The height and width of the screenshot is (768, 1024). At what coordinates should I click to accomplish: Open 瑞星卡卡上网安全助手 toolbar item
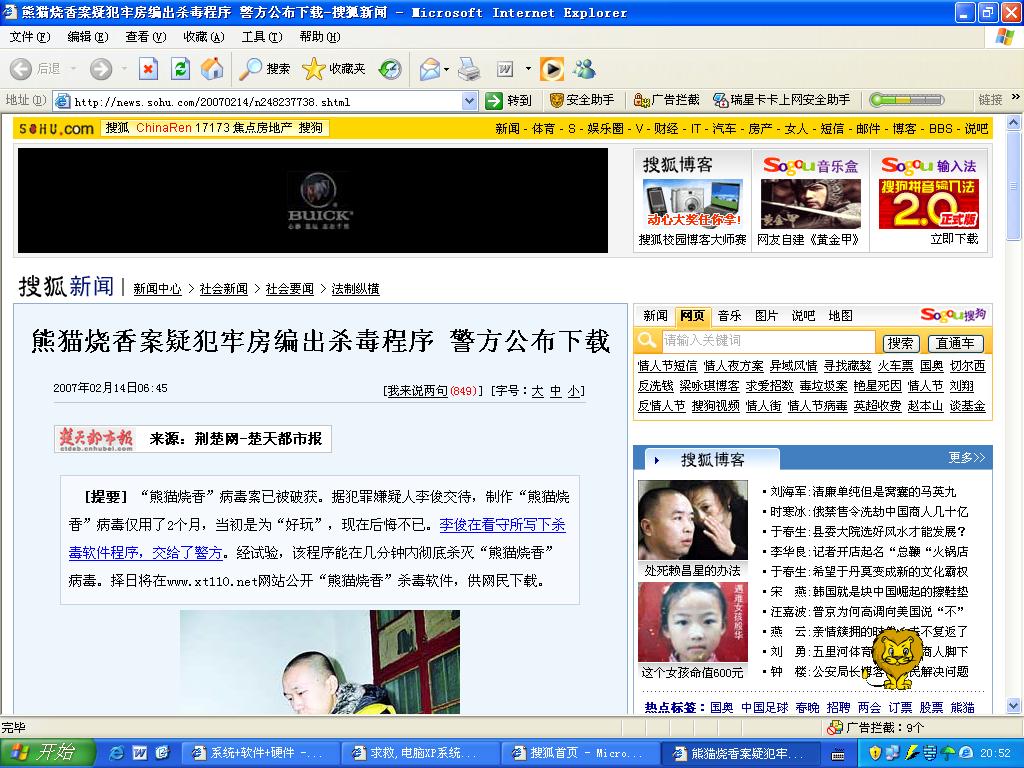(x=782, y=100)
